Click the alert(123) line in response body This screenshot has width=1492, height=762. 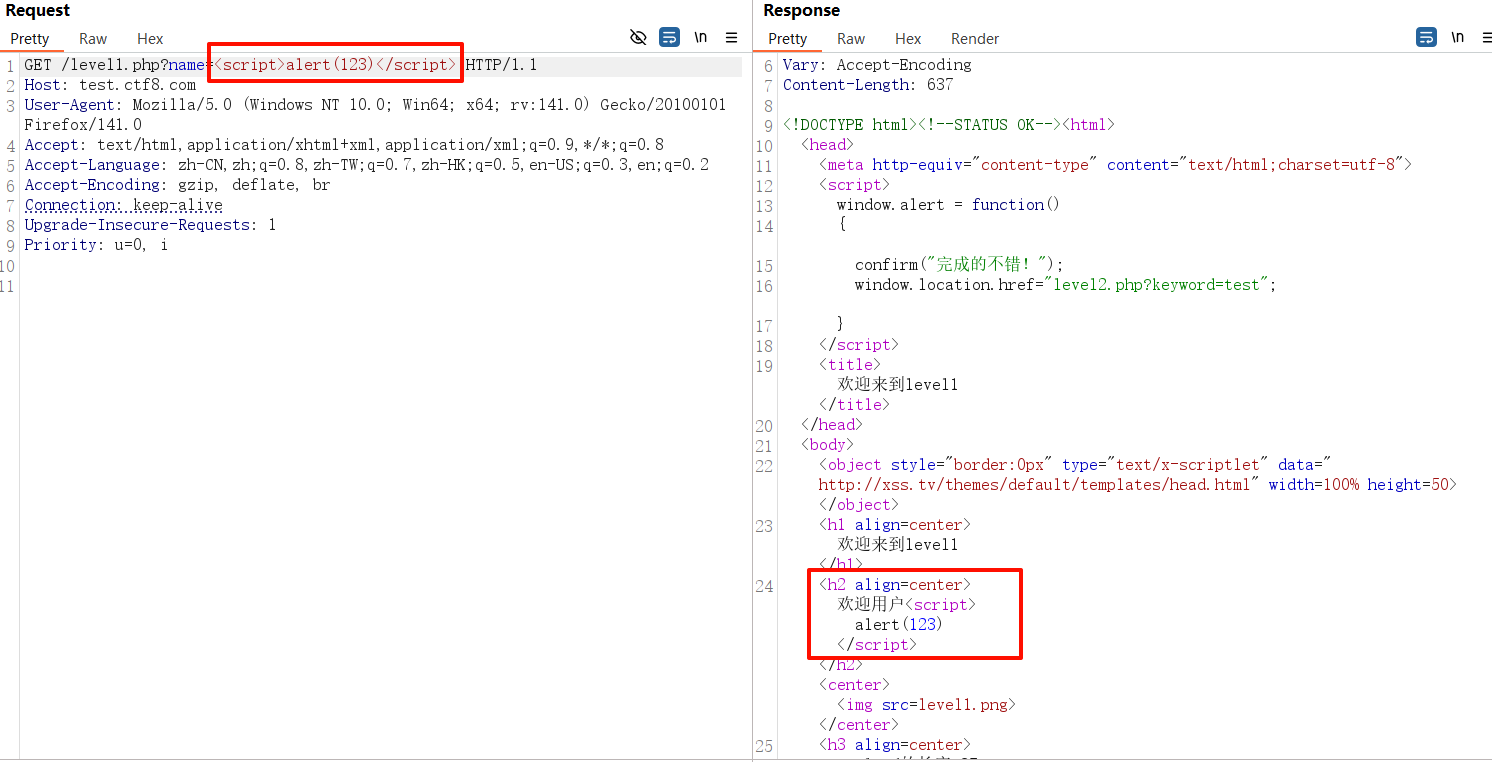[898, 625]
